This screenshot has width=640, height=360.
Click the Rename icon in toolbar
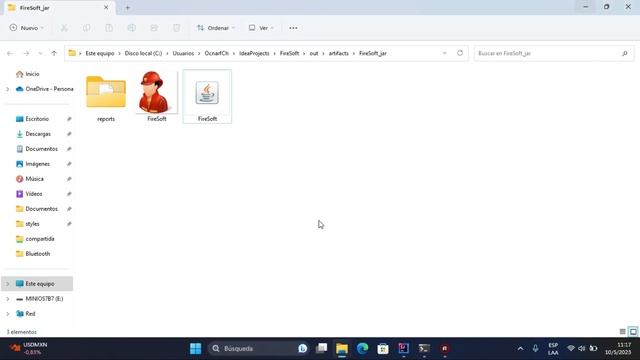(x=131, y=28)
